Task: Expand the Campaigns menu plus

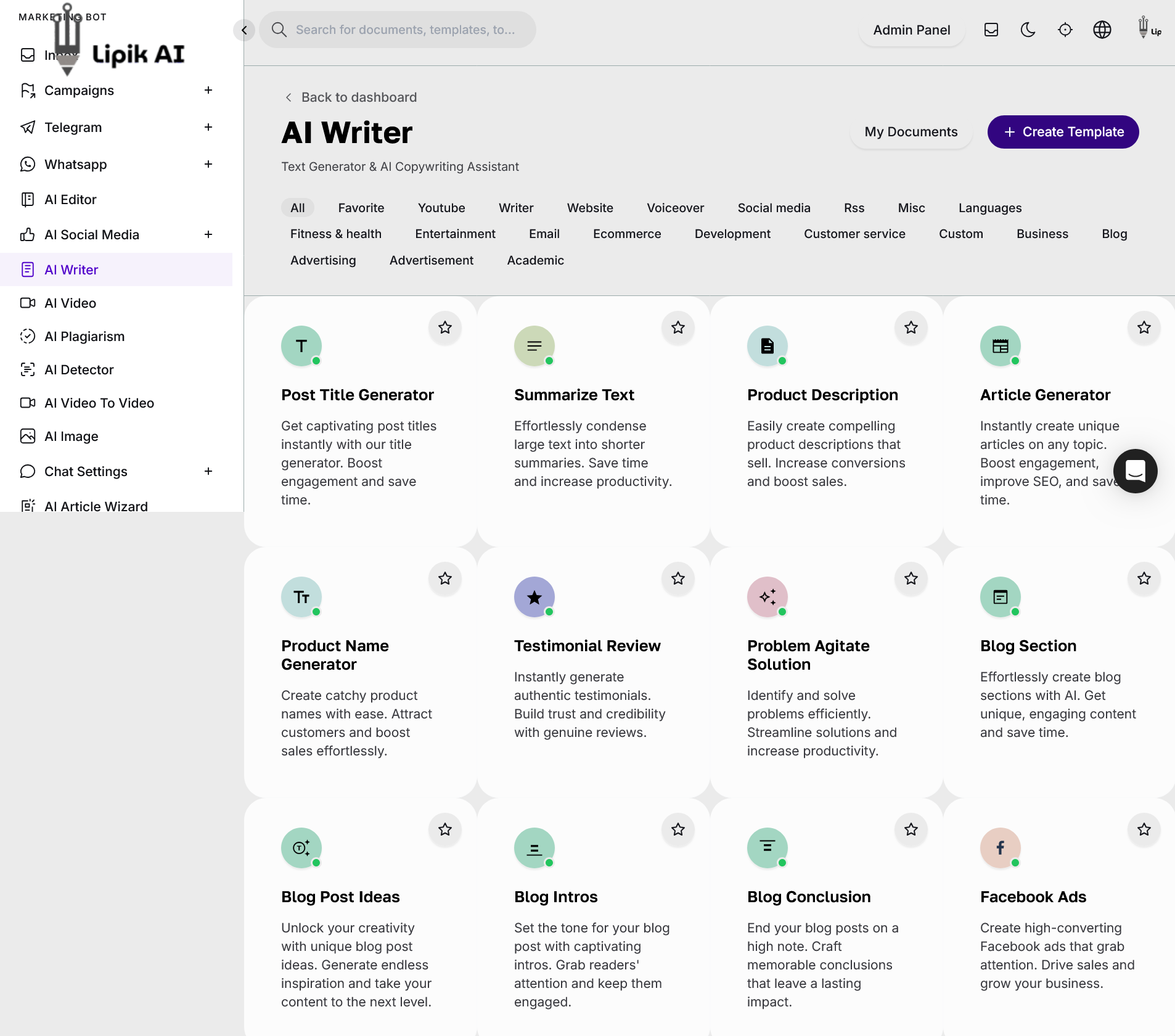Action: [208, 90]
